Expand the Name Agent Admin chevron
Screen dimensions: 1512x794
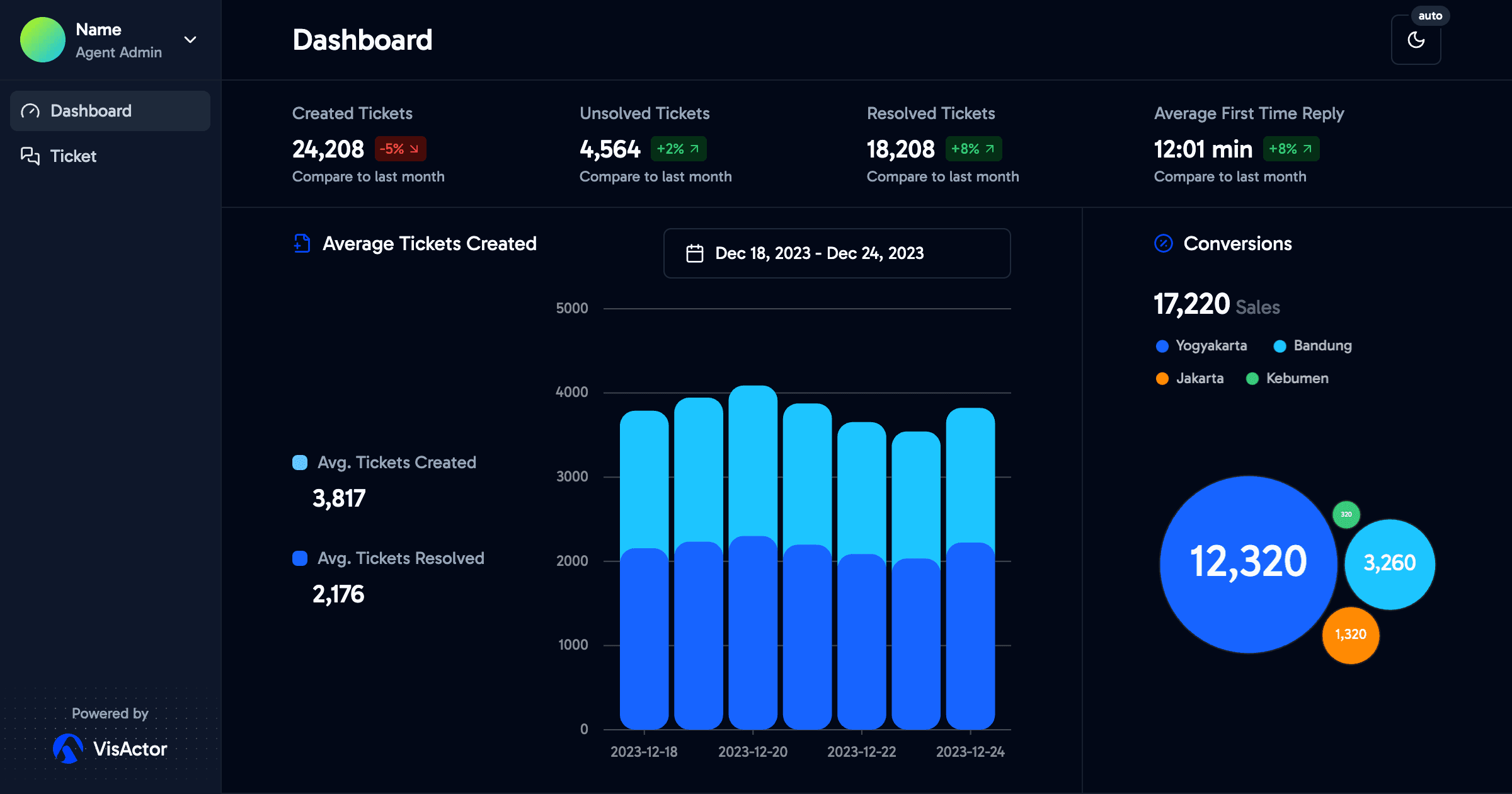click(190, 40)
